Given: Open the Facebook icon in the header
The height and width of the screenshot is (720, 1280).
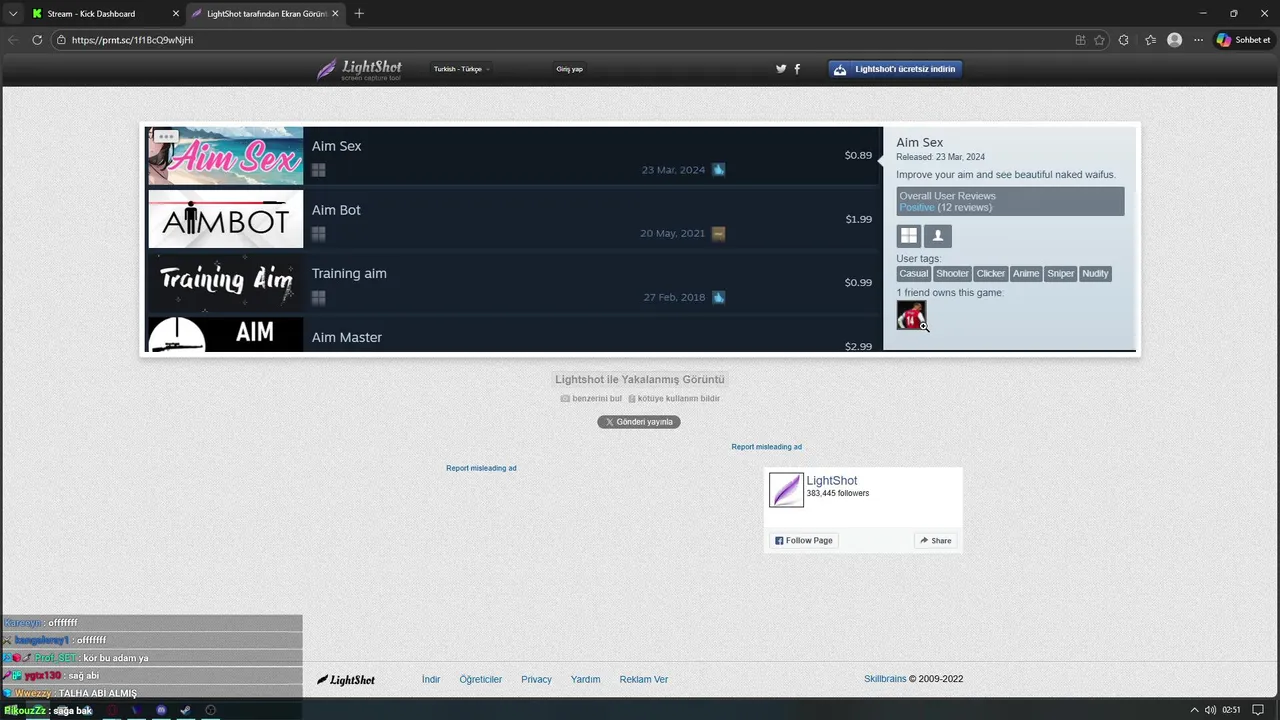Looking at the screenshot, I should click(x=797, y=69).
